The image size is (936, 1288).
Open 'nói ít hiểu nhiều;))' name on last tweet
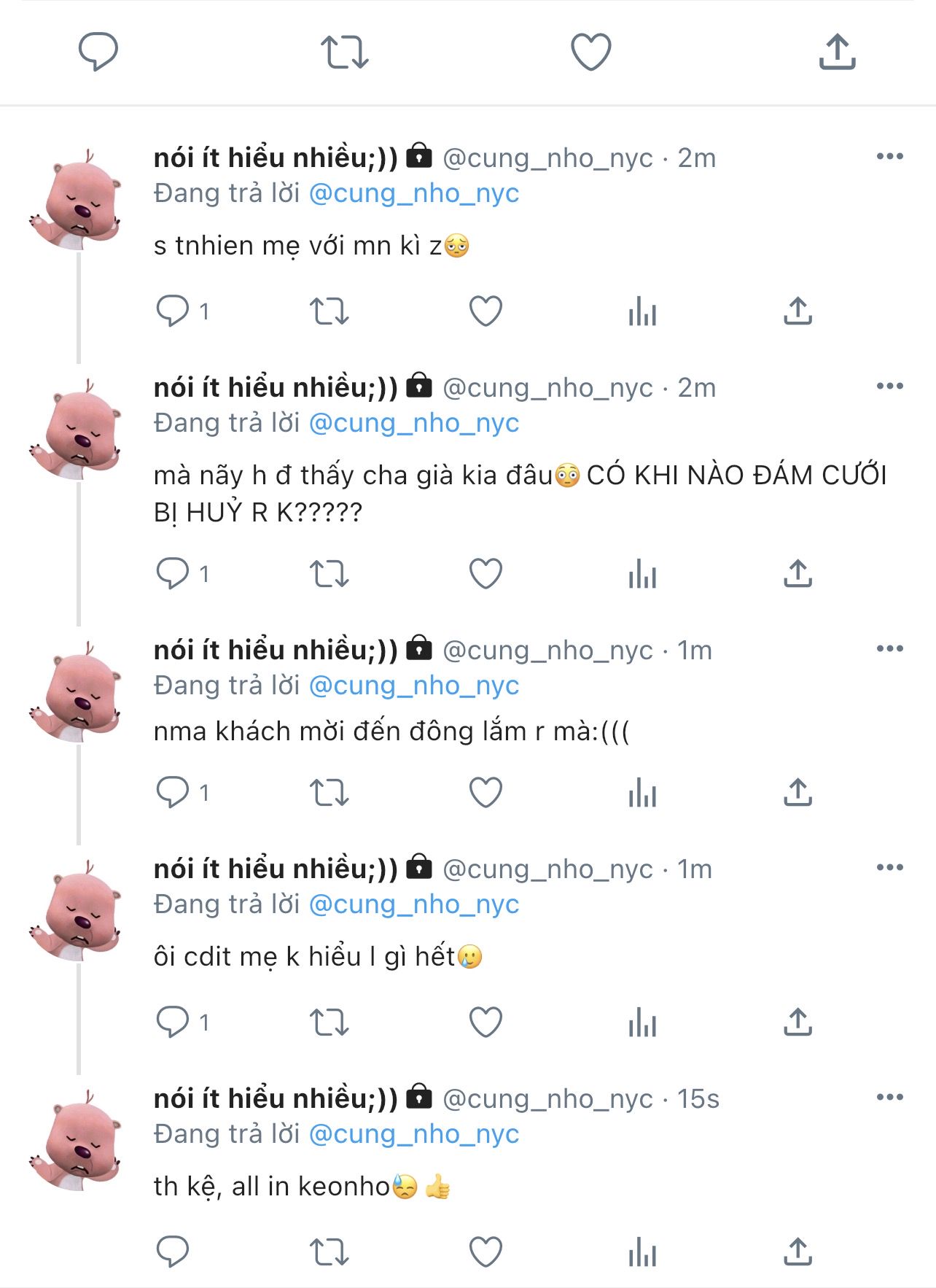click(276, 1098)
